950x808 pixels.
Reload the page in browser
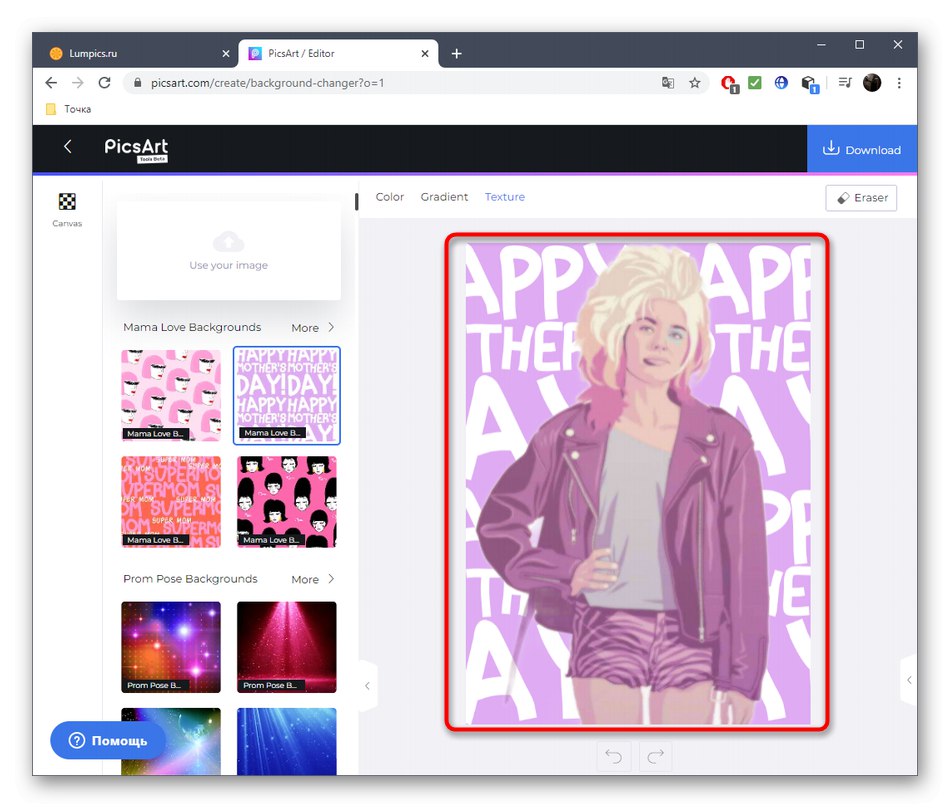coord(106,83)
